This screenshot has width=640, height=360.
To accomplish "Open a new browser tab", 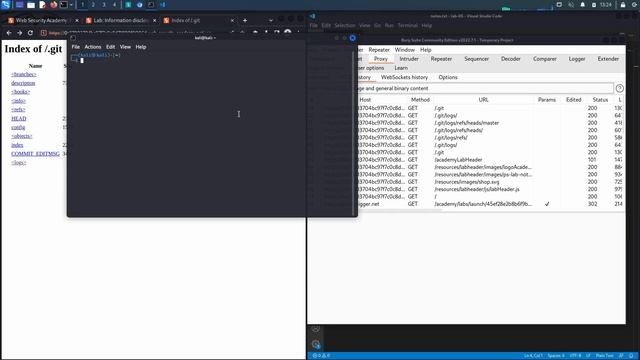I will [x=245, y=20].
